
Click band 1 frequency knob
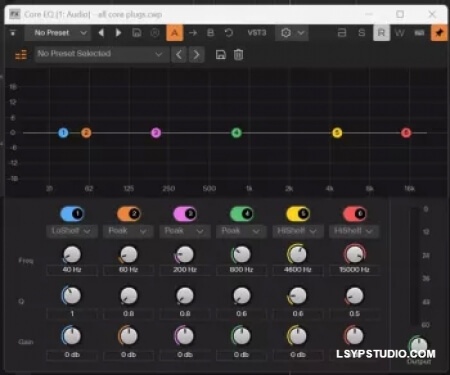click(x=72, y=255)
